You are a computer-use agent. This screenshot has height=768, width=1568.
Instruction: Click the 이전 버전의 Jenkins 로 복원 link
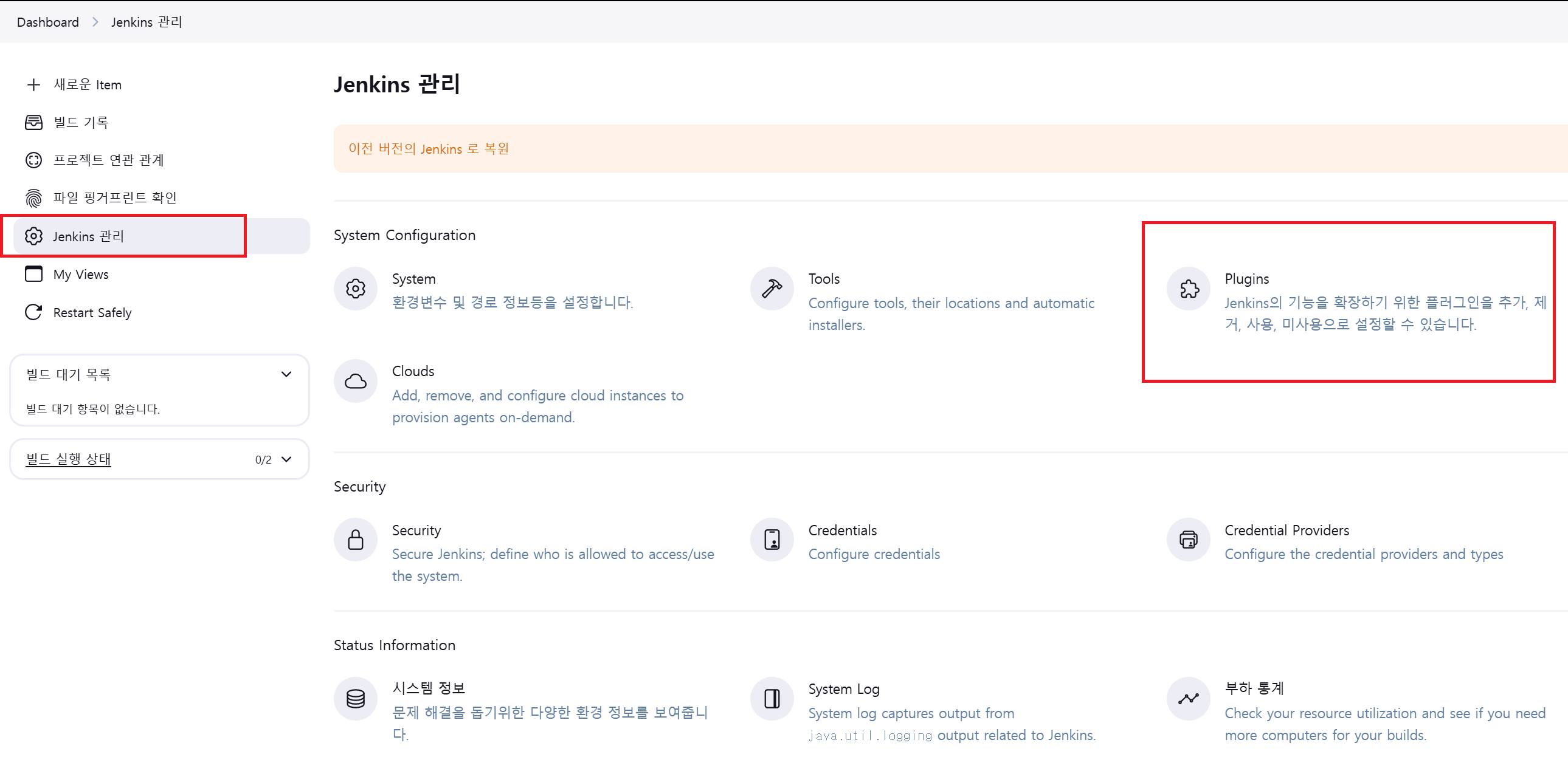[429, 149]
